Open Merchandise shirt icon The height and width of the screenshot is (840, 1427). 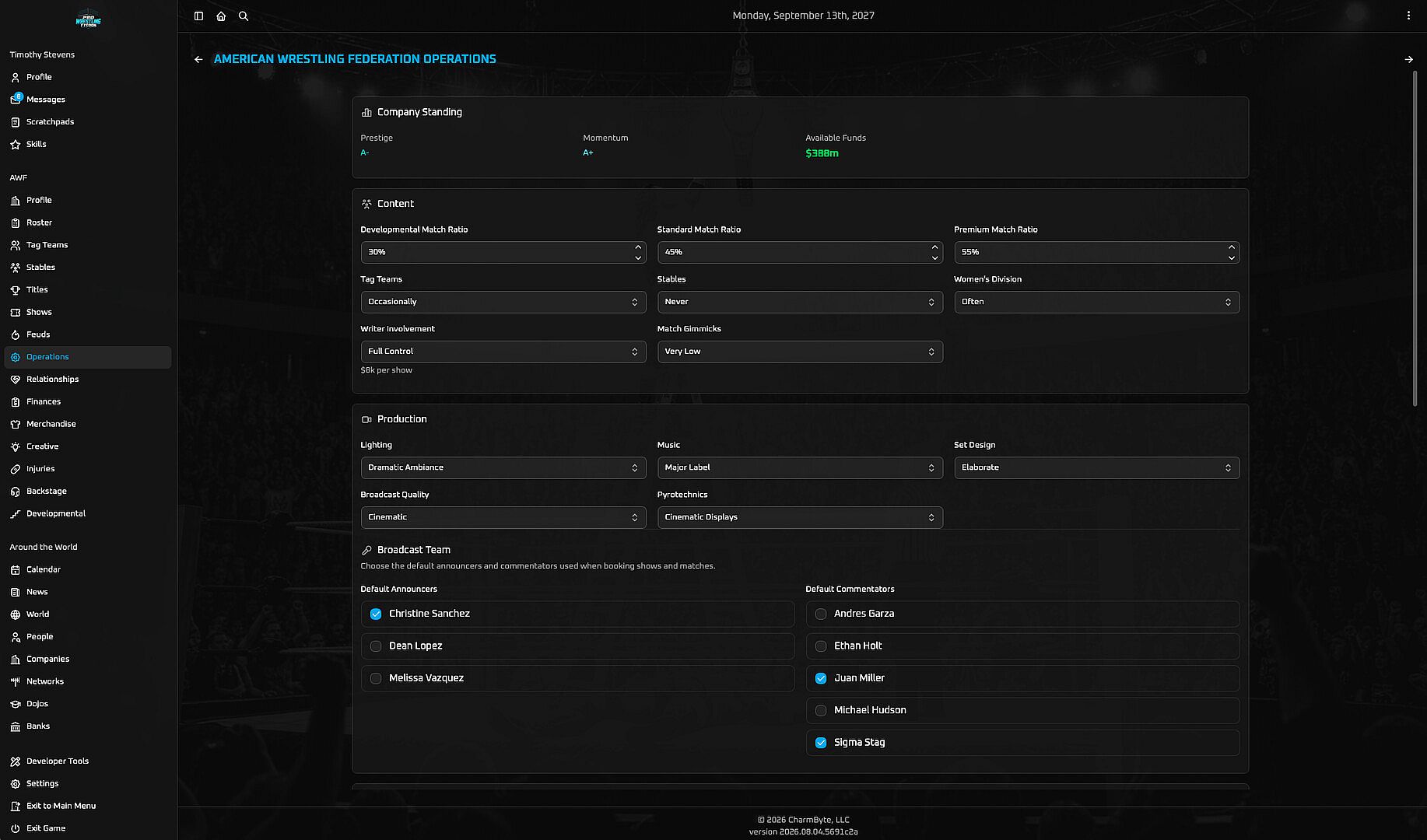(16, 424)
